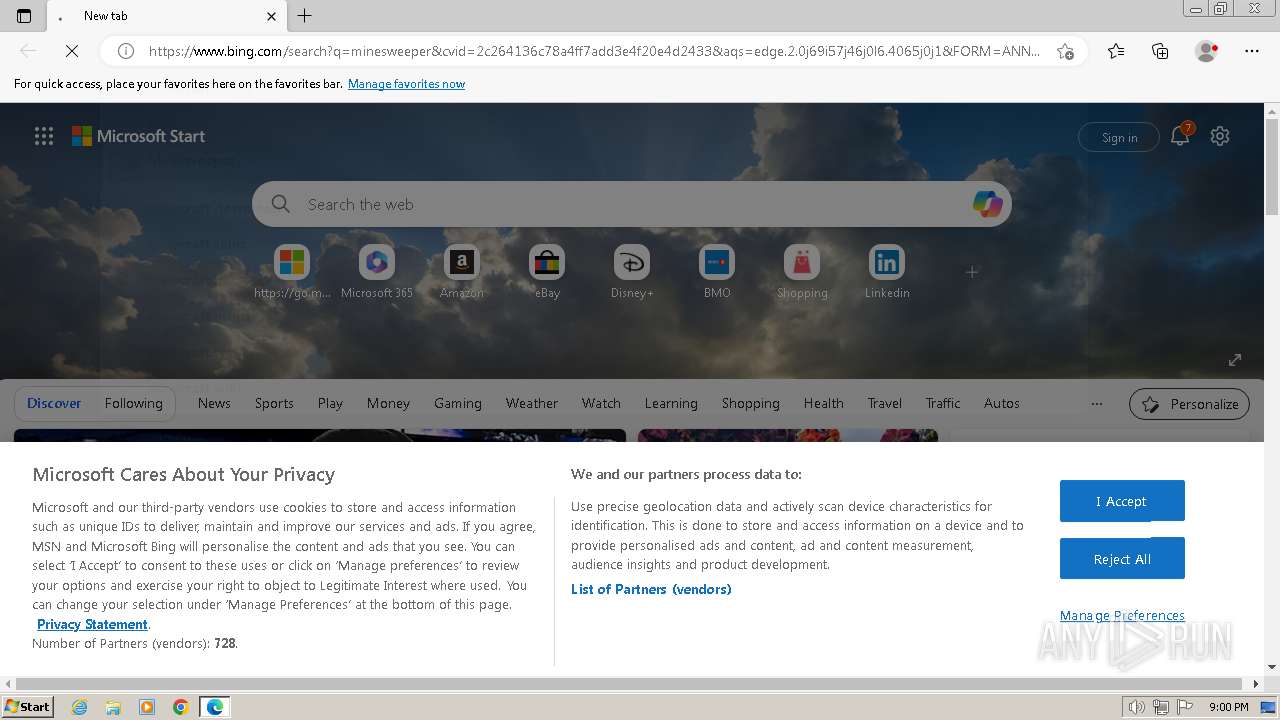Show the taskbar clock at 9:00 PM
This screenshot has width=1280, height=720.
[x=1229, y=707]
